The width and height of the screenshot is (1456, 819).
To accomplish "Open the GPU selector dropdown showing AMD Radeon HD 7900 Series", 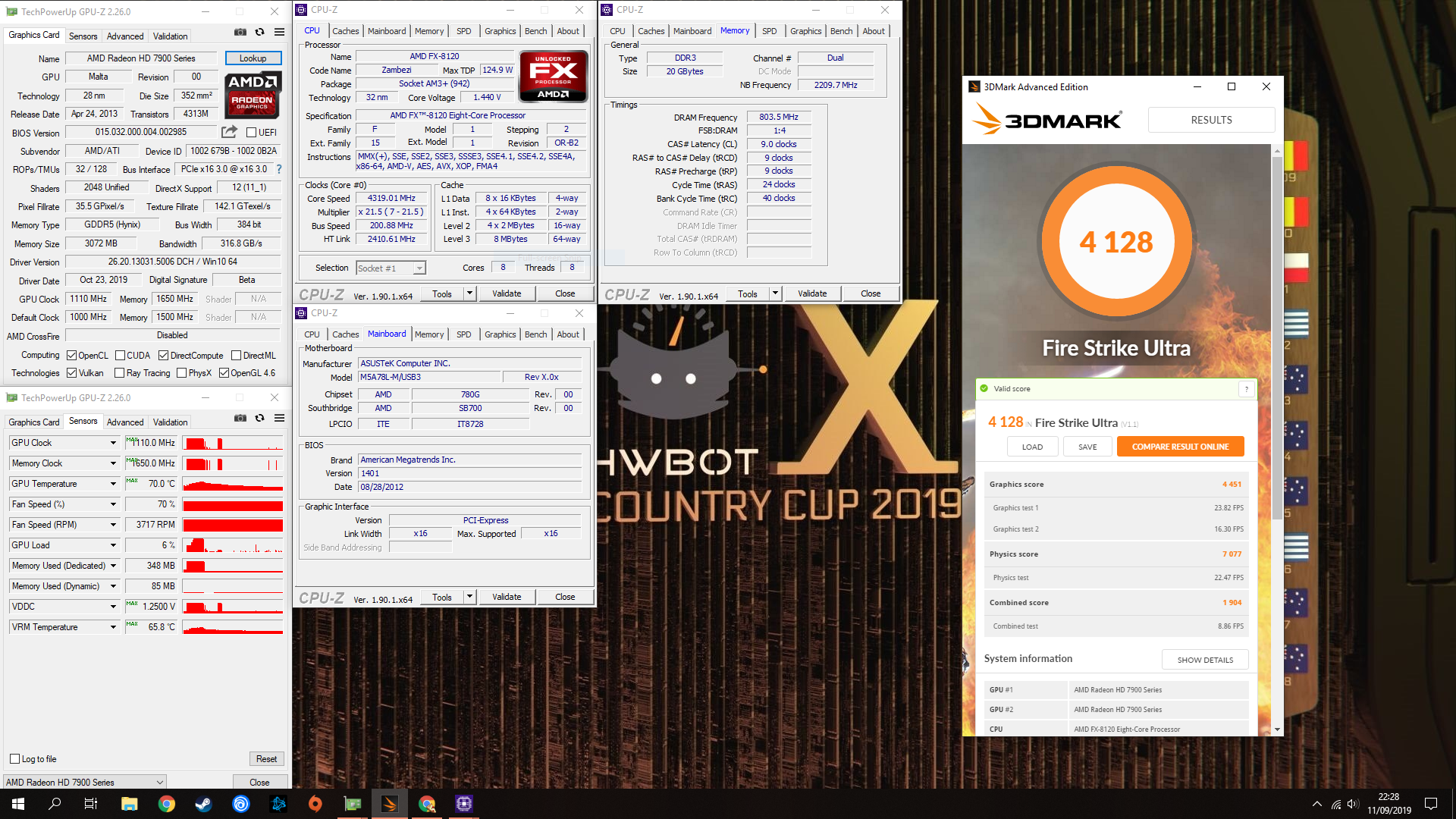I will [x=84, y=782].
